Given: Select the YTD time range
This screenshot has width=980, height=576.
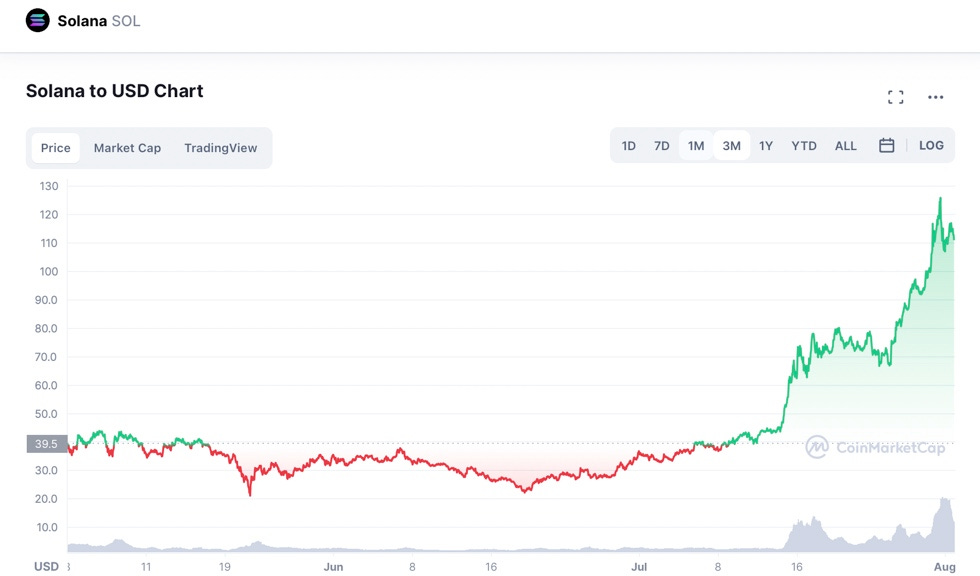Looking at the screenshot, I should [804, 146].
